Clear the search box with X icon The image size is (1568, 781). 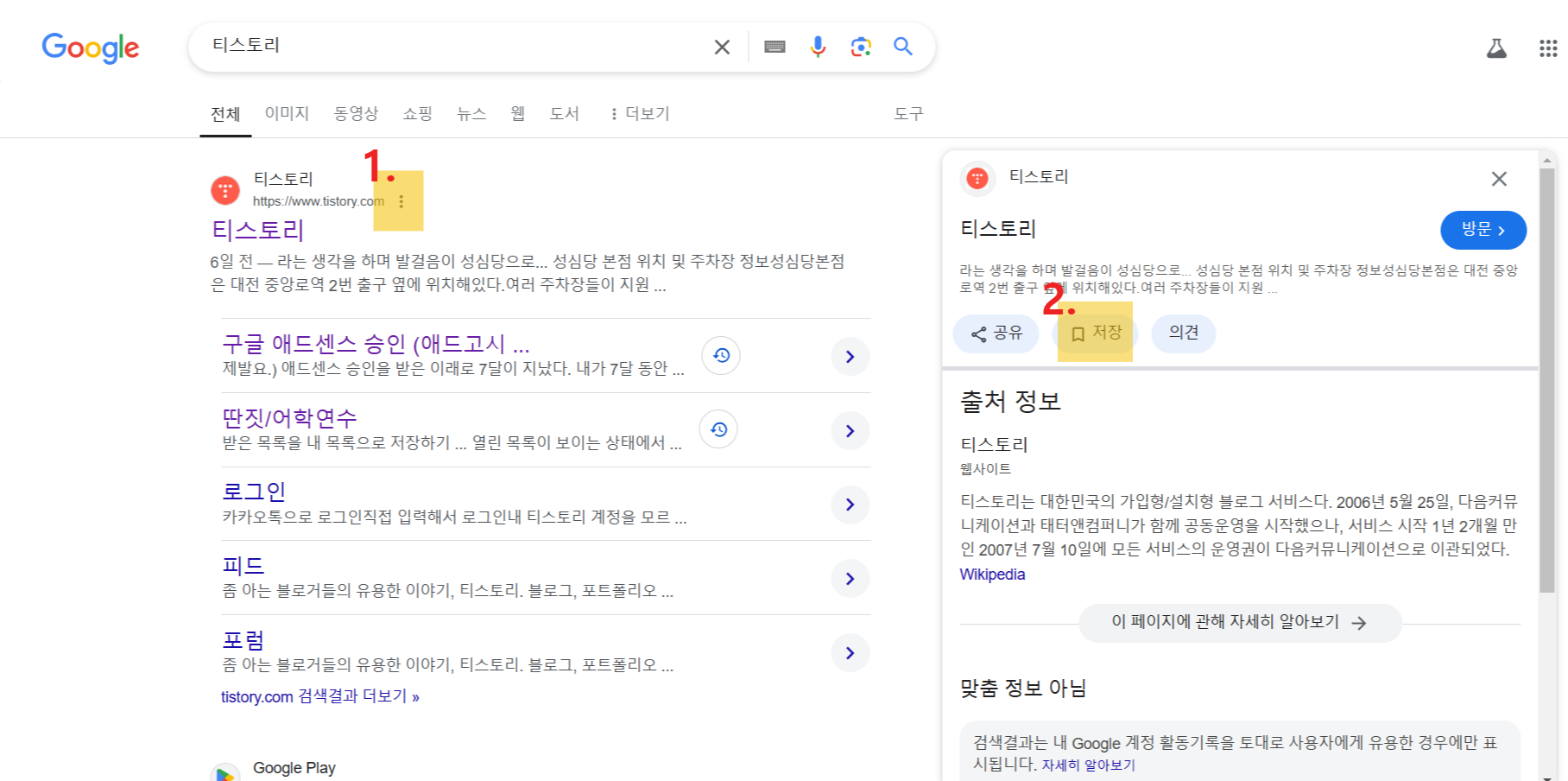click(x=722, y=47)
